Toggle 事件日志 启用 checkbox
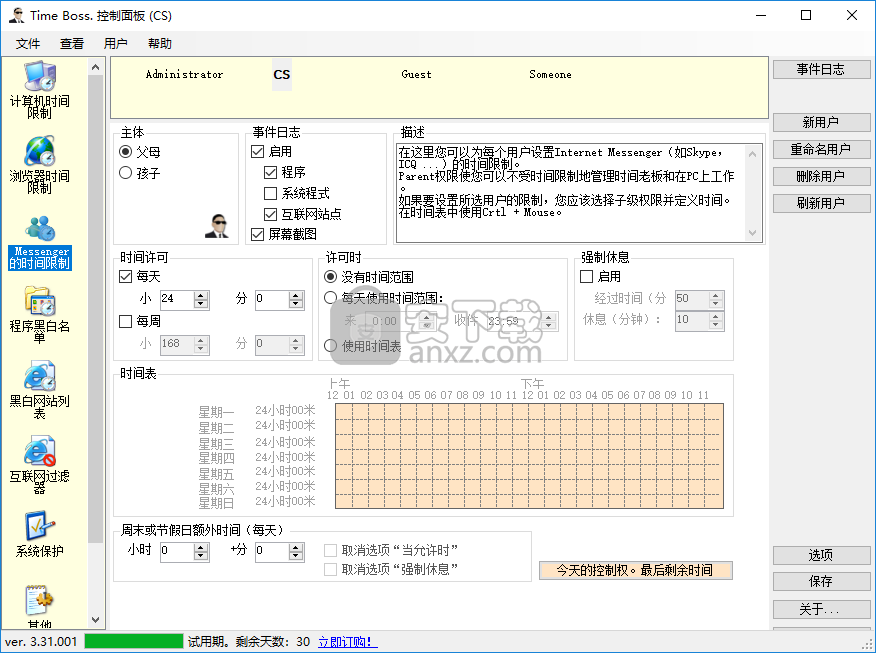Viewport: 876px width, 653px height. [258, 151]
